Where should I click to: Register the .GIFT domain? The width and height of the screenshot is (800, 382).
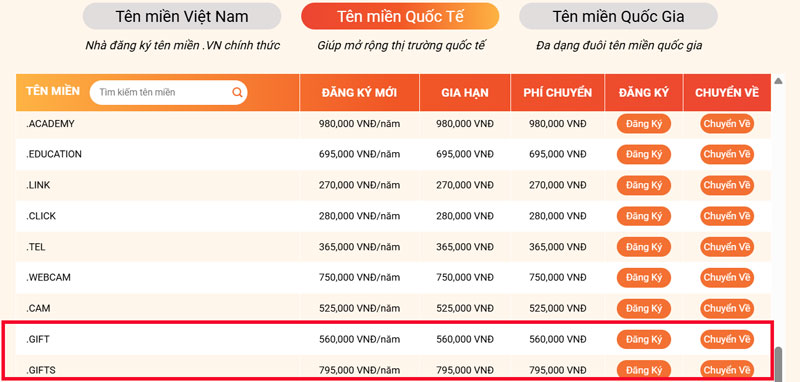click(x=644, y=339)
